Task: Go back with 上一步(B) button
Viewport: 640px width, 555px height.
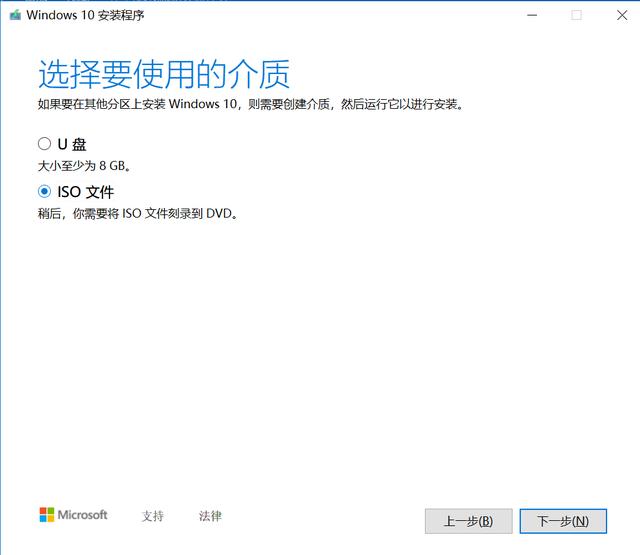Action: [468, 521]
